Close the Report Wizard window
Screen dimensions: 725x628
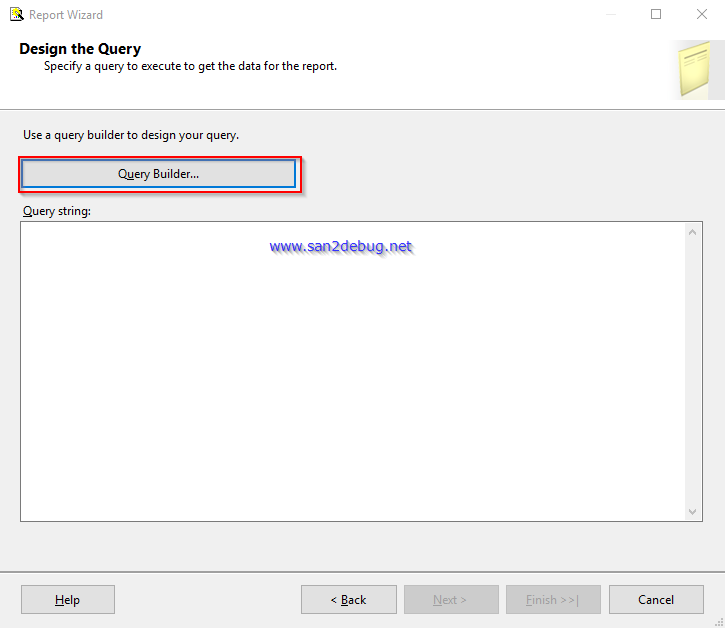(x=701, y=14)
